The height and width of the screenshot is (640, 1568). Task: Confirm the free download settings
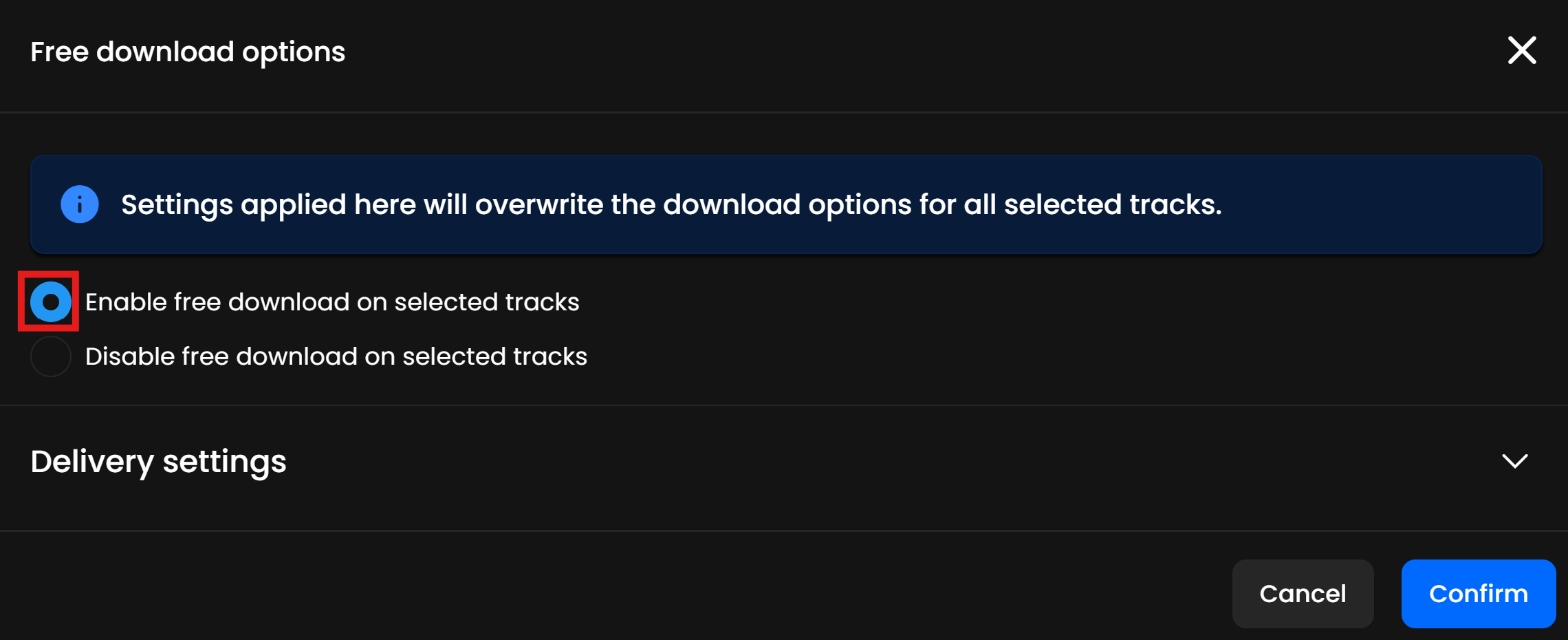coord(1478,593)
